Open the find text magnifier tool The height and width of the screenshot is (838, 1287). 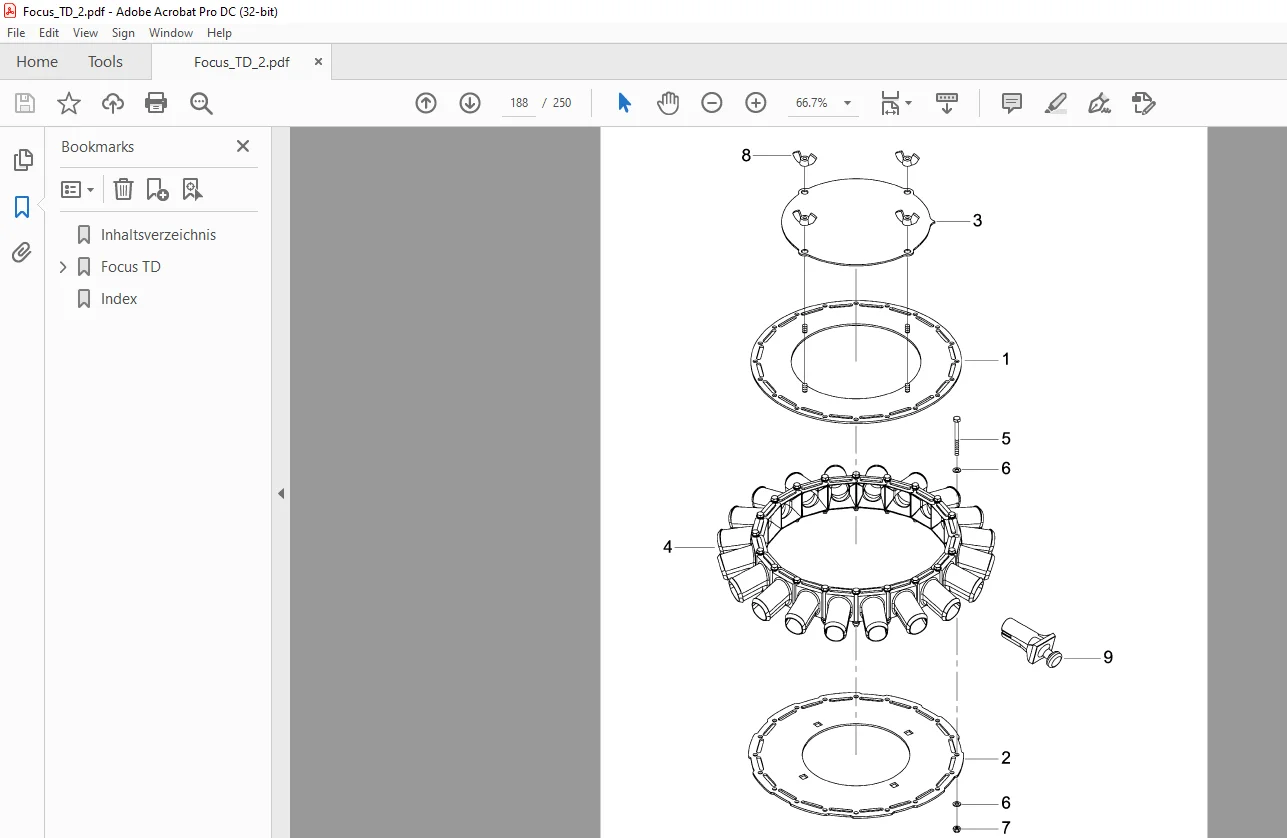pyautogui.click(x=201, y=103)
